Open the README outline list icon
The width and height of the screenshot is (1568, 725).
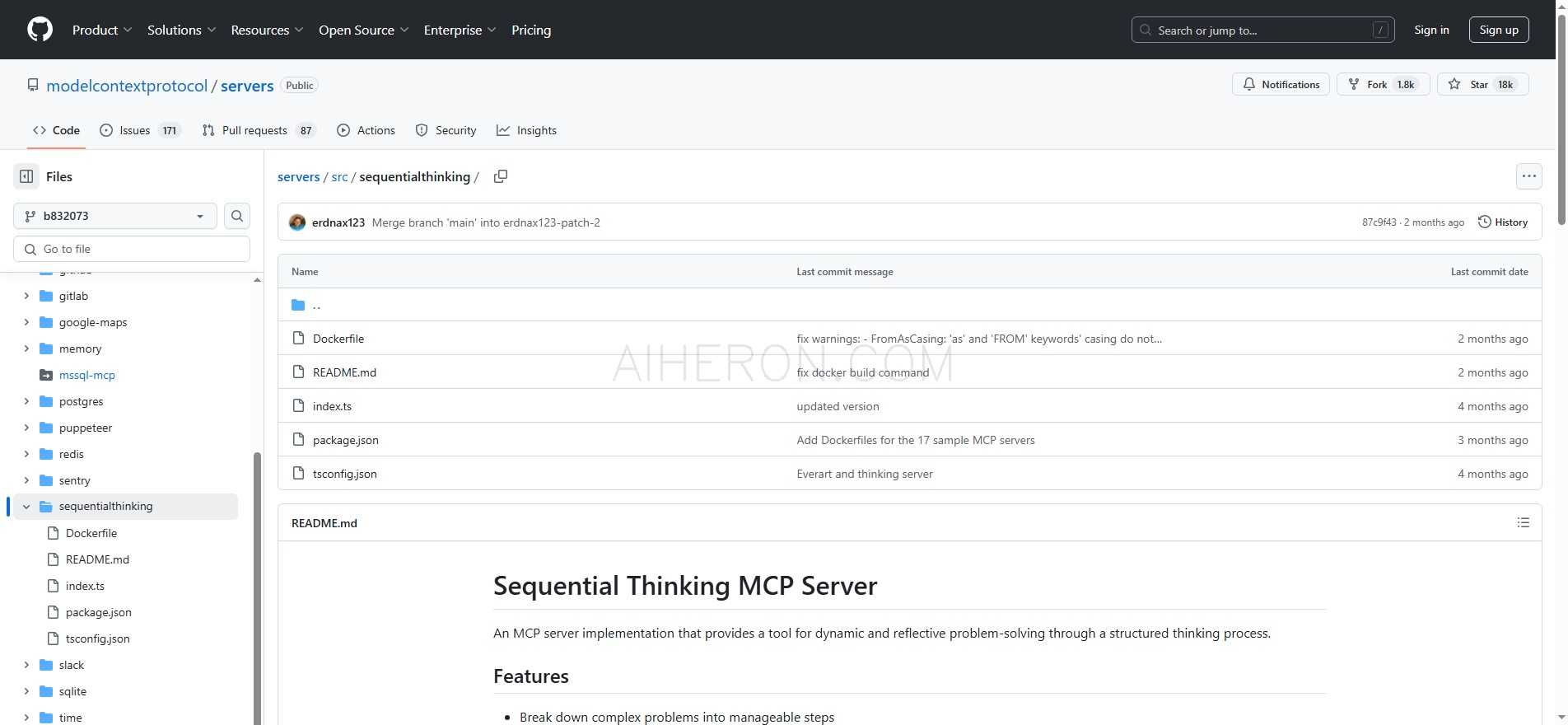[x=1523, y=523]
